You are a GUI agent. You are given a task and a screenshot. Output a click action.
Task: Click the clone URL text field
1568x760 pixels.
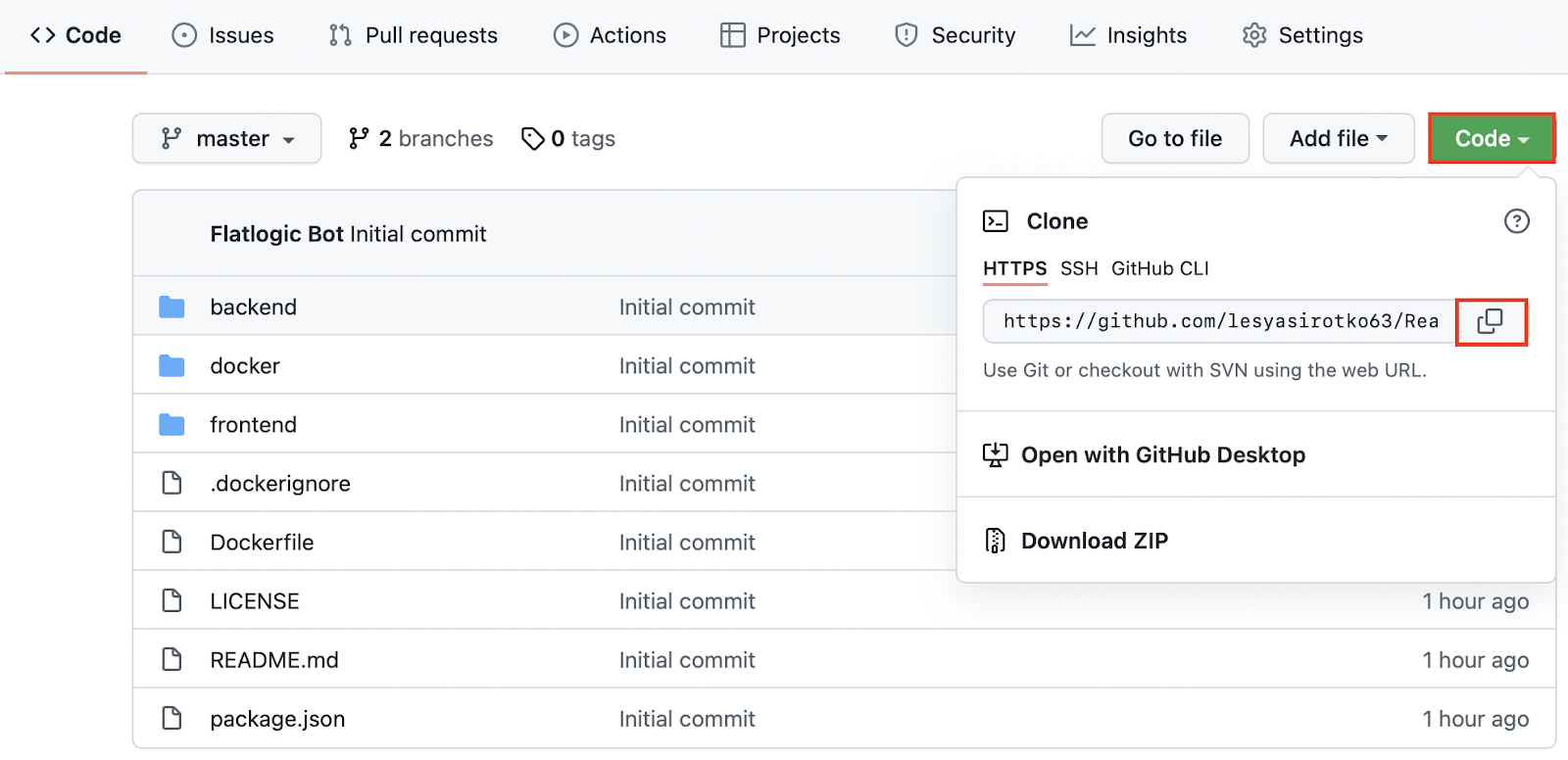[x=1220, y=321]
